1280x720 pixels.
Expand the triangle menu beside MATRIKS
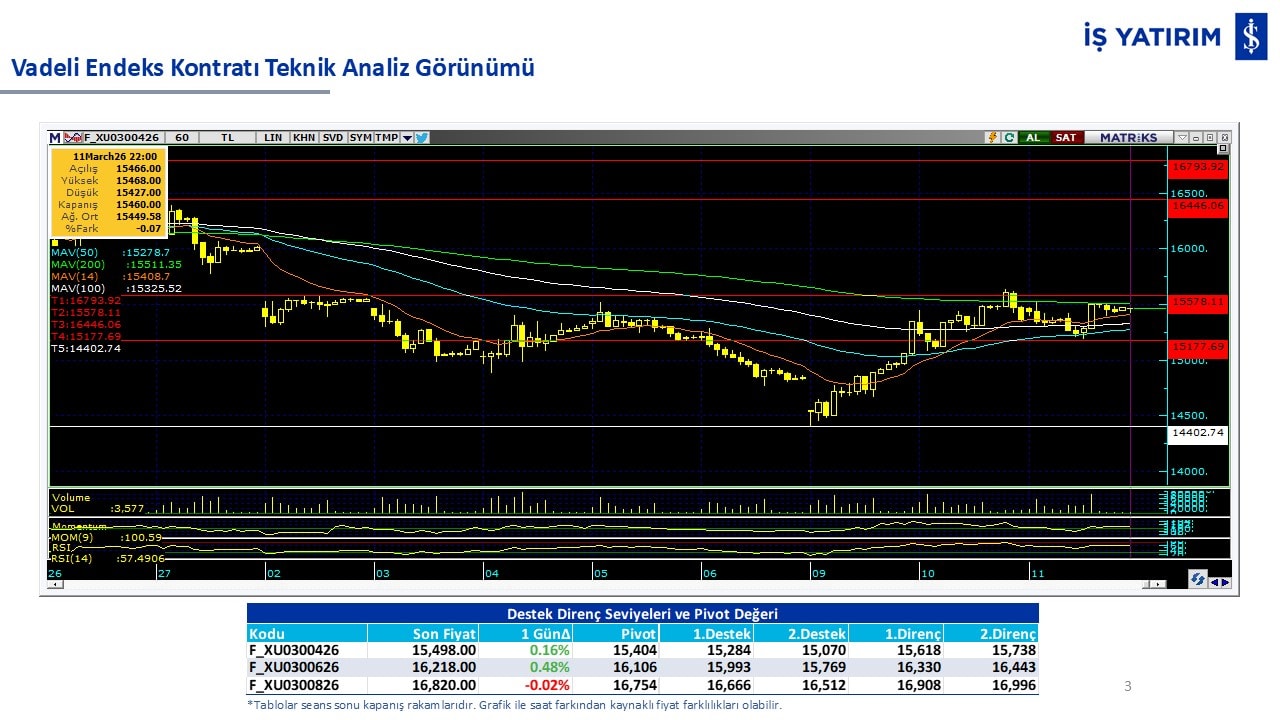point(1182,138)
